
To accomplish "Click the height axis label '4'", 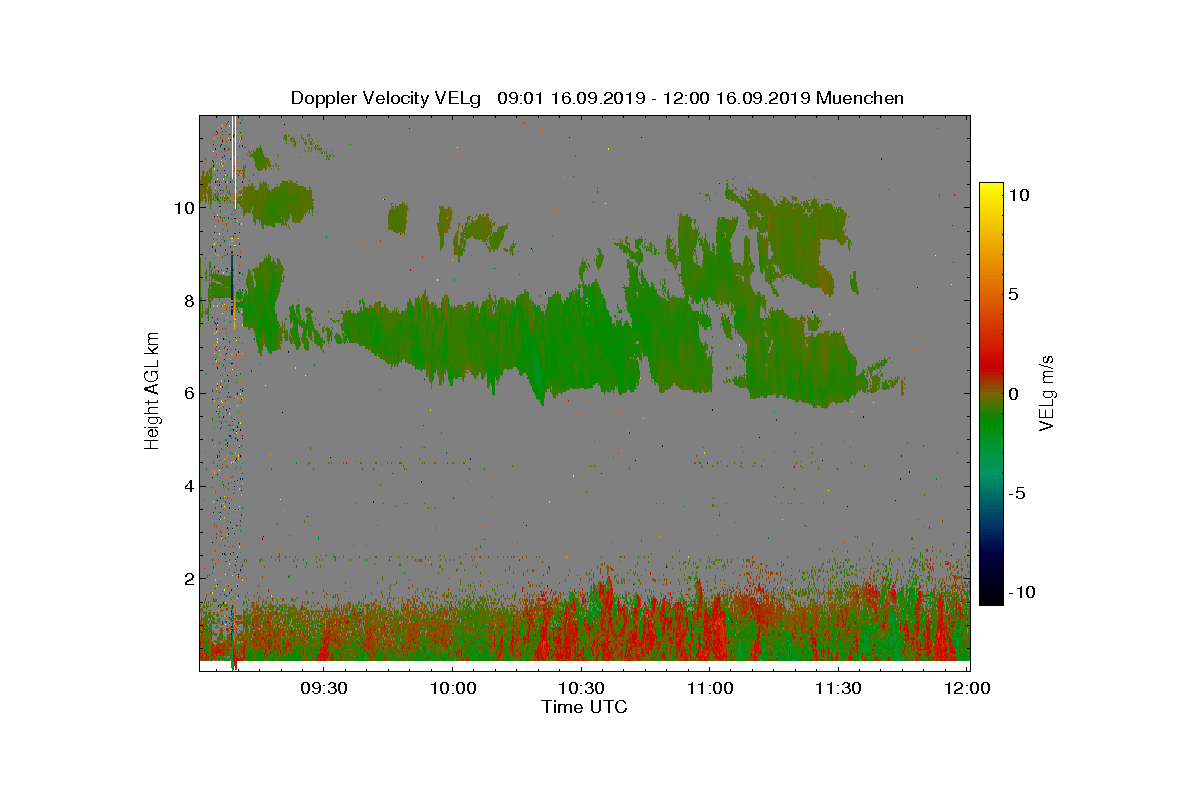I will tap(187, 486).
